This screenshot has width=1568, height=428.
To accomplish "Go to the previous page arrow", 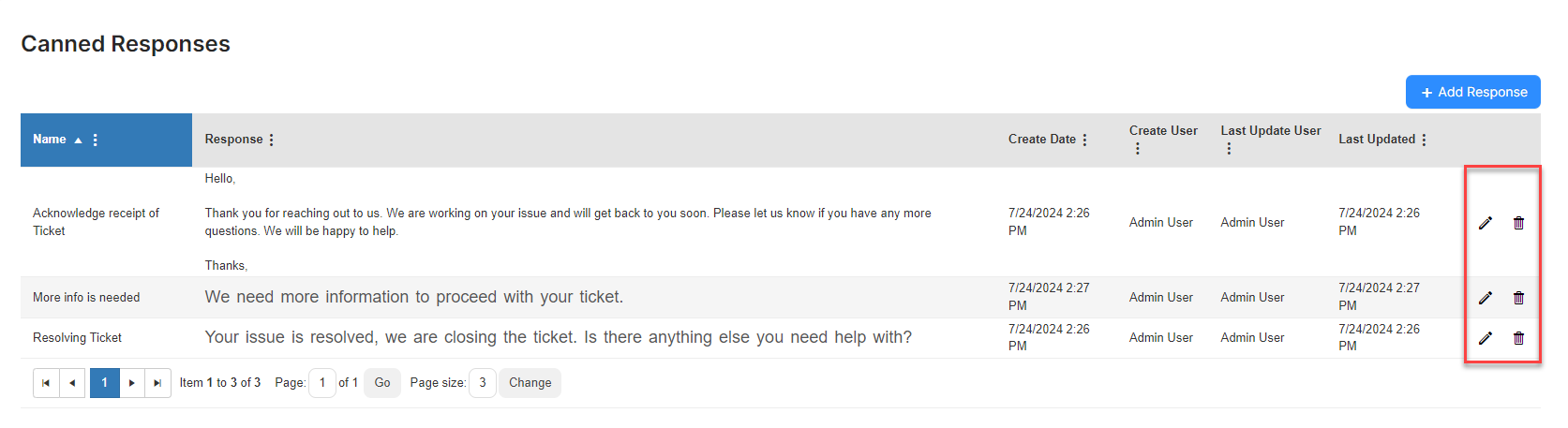I will pos(72,383).
